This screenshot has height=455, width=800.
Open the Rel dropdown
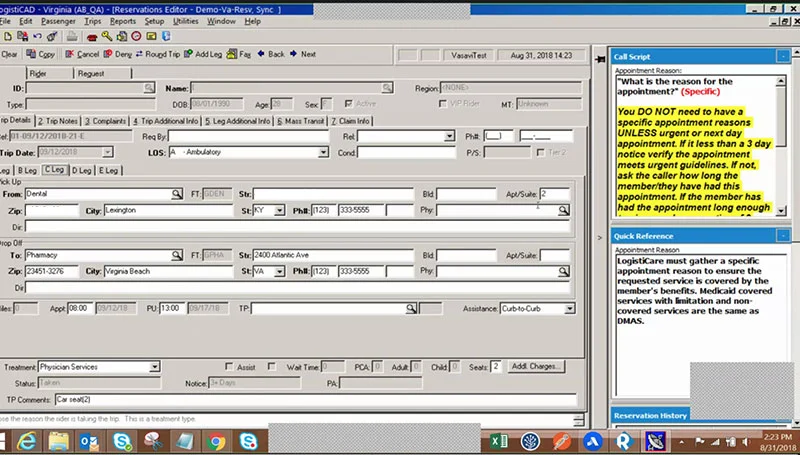coord(449,136)
